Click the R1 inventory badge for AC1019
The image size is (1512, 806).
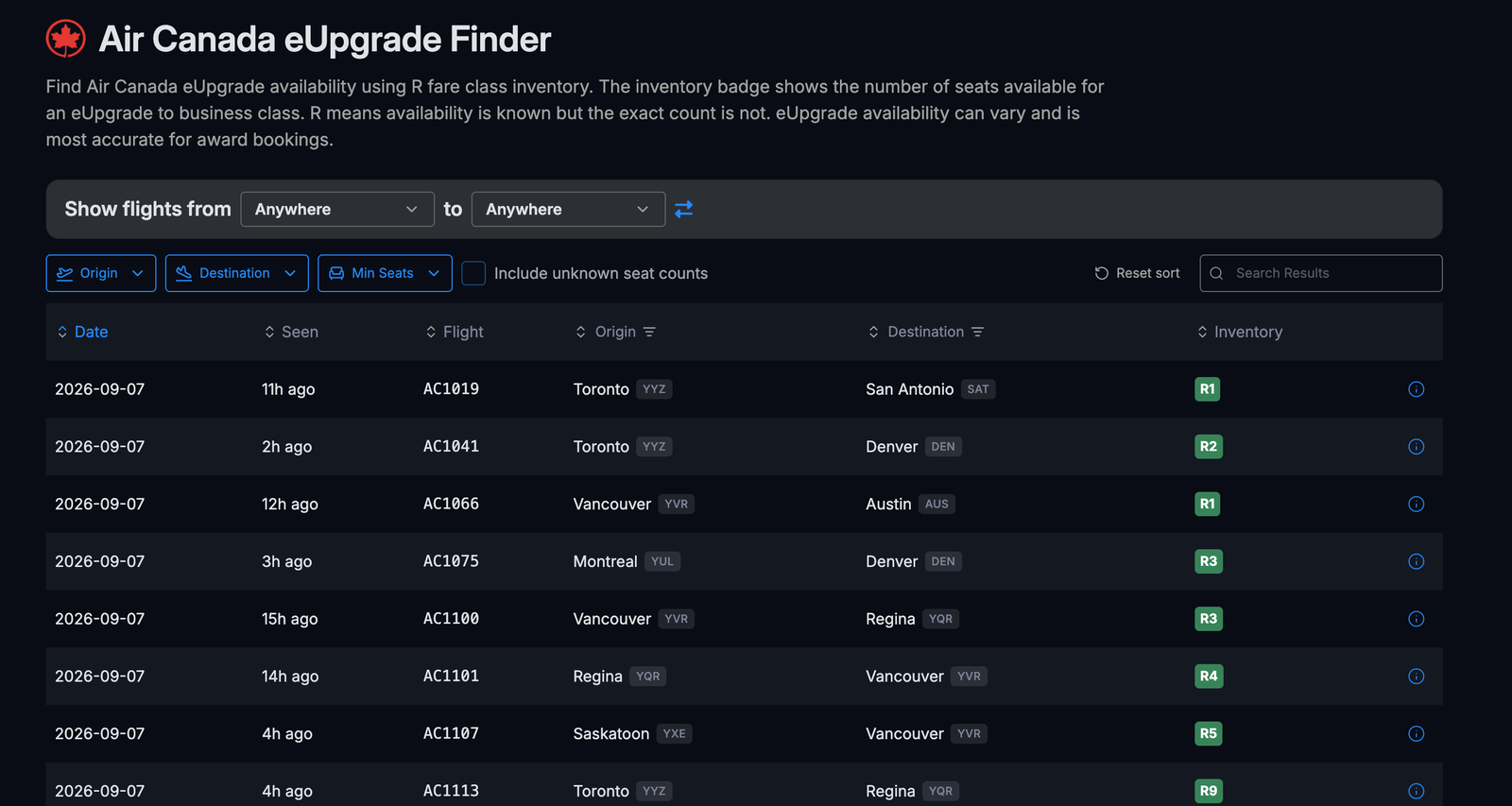(x=1207, y=389)
